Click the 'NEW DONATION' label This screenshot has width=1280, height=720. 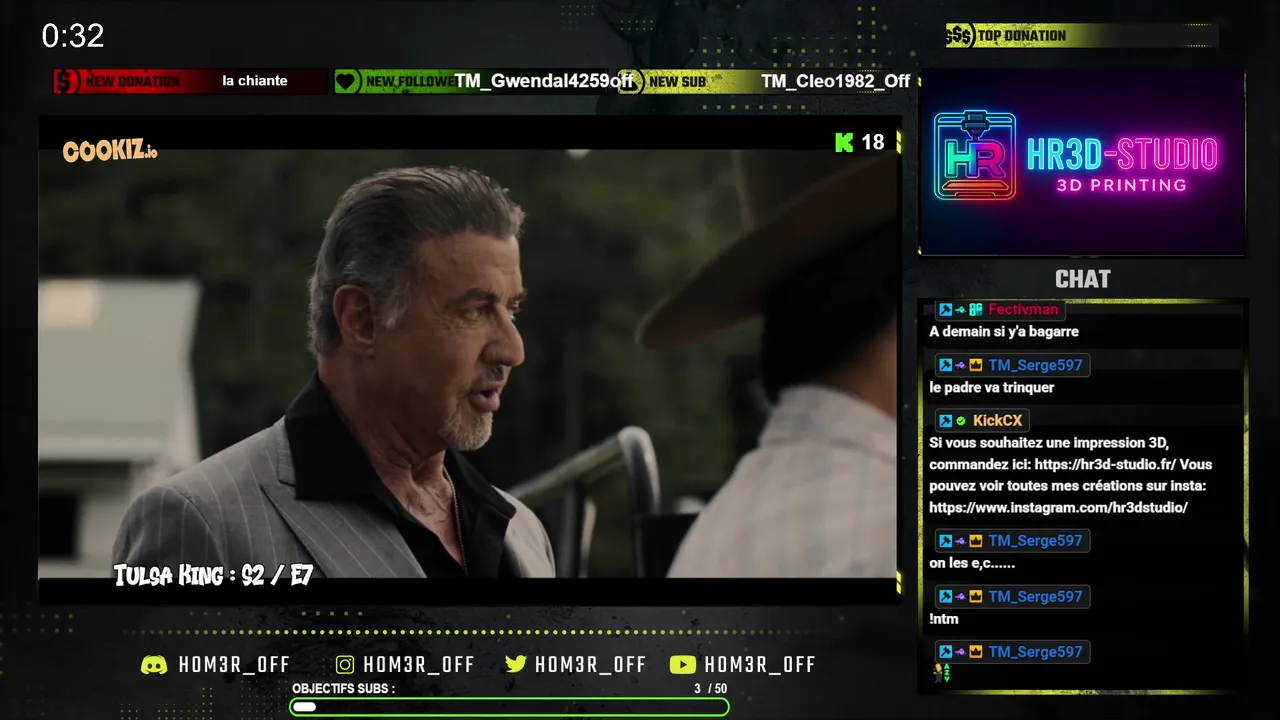(133, 81)
